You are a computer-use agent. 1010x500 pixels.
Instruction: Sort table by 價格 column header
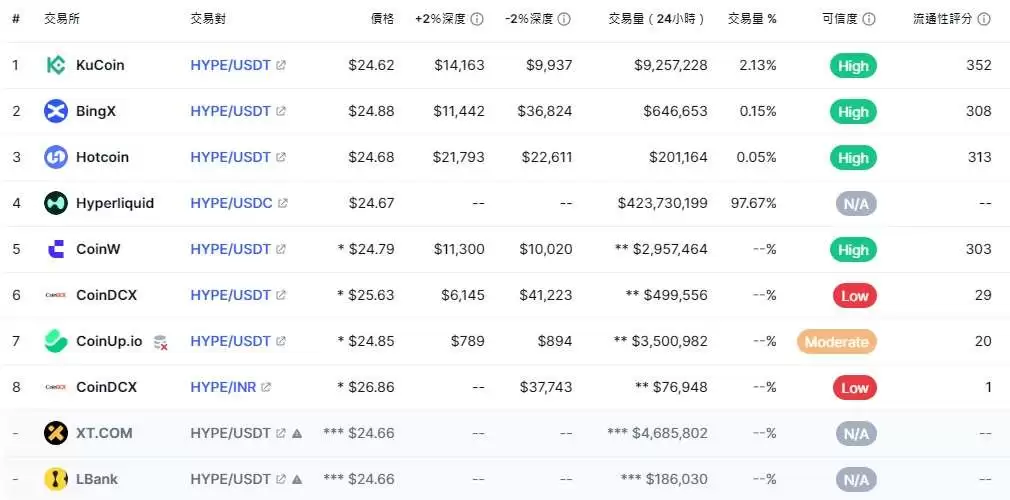click(382, 19)
